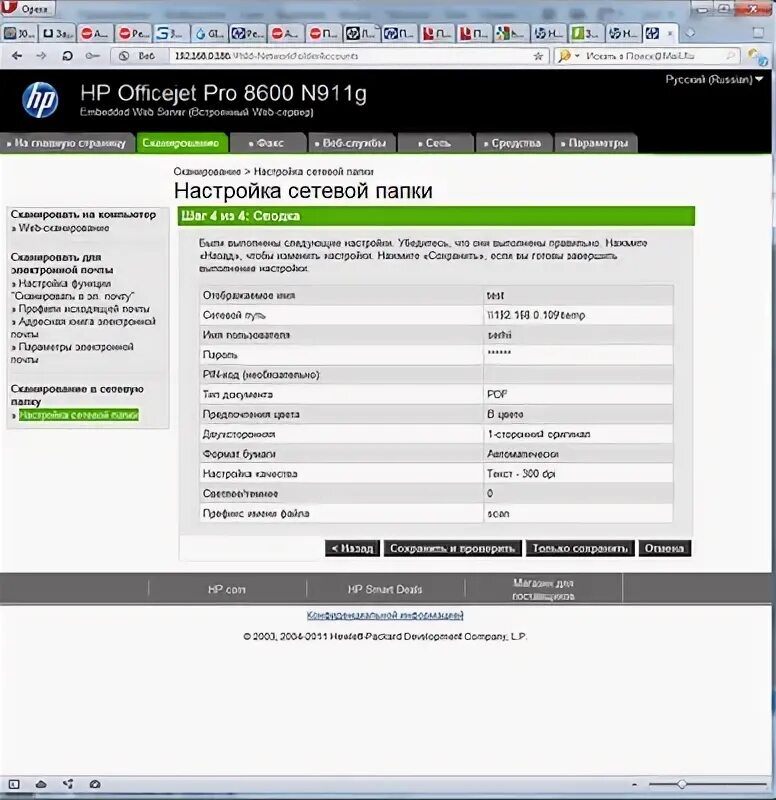
Task: Click the 'Только сохранить' button
Action: pos(580,548)
